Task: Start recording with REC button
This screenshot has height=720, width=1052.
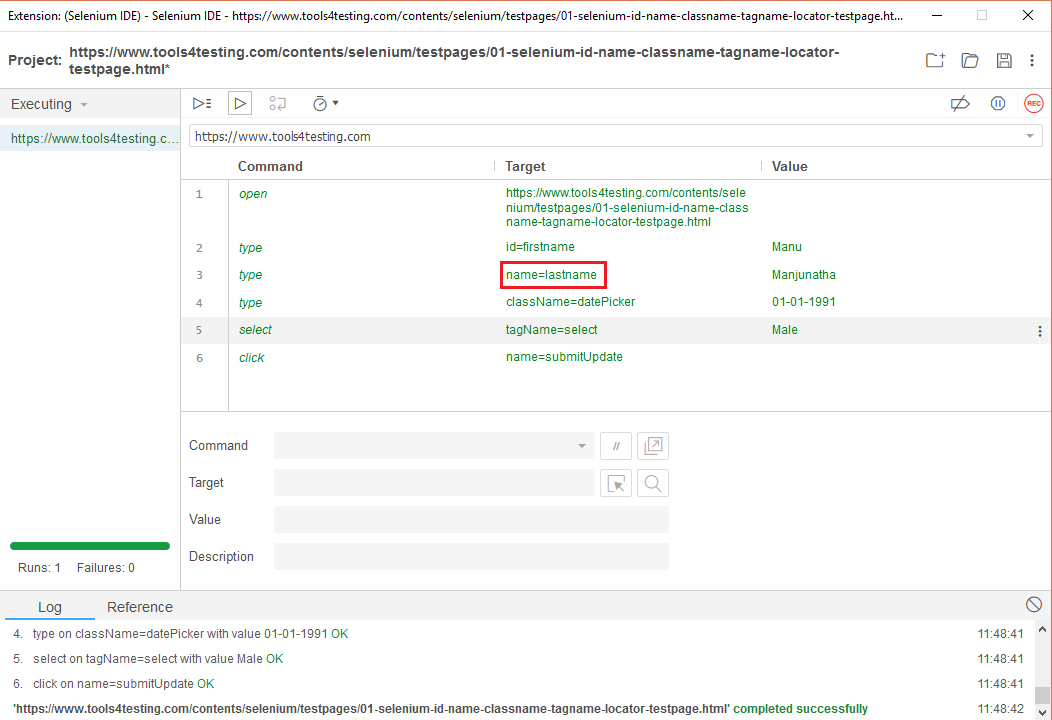Action: tap(1034, 103)
